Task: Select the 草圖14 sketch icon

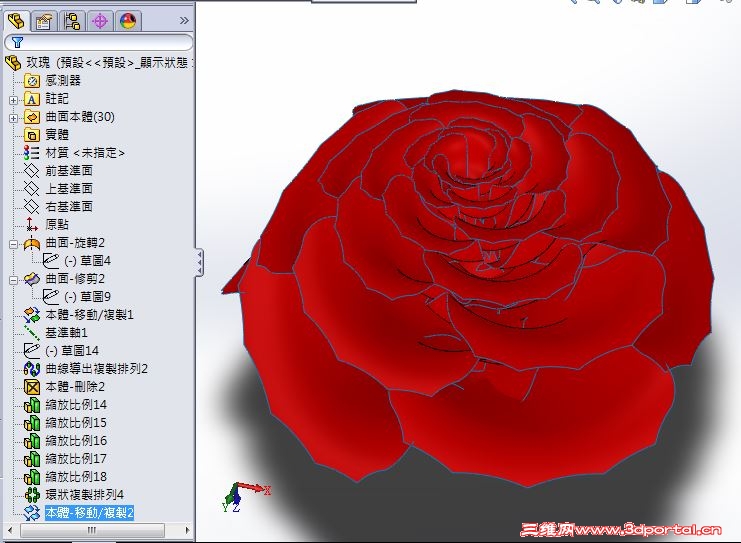Action: pos(32,351)
